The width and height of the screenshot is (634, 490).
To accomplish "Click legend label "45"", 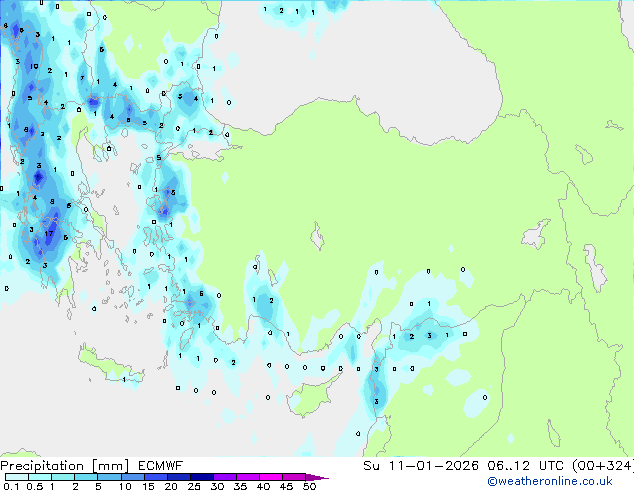I will pyautogui.click(x=286, y=486).
